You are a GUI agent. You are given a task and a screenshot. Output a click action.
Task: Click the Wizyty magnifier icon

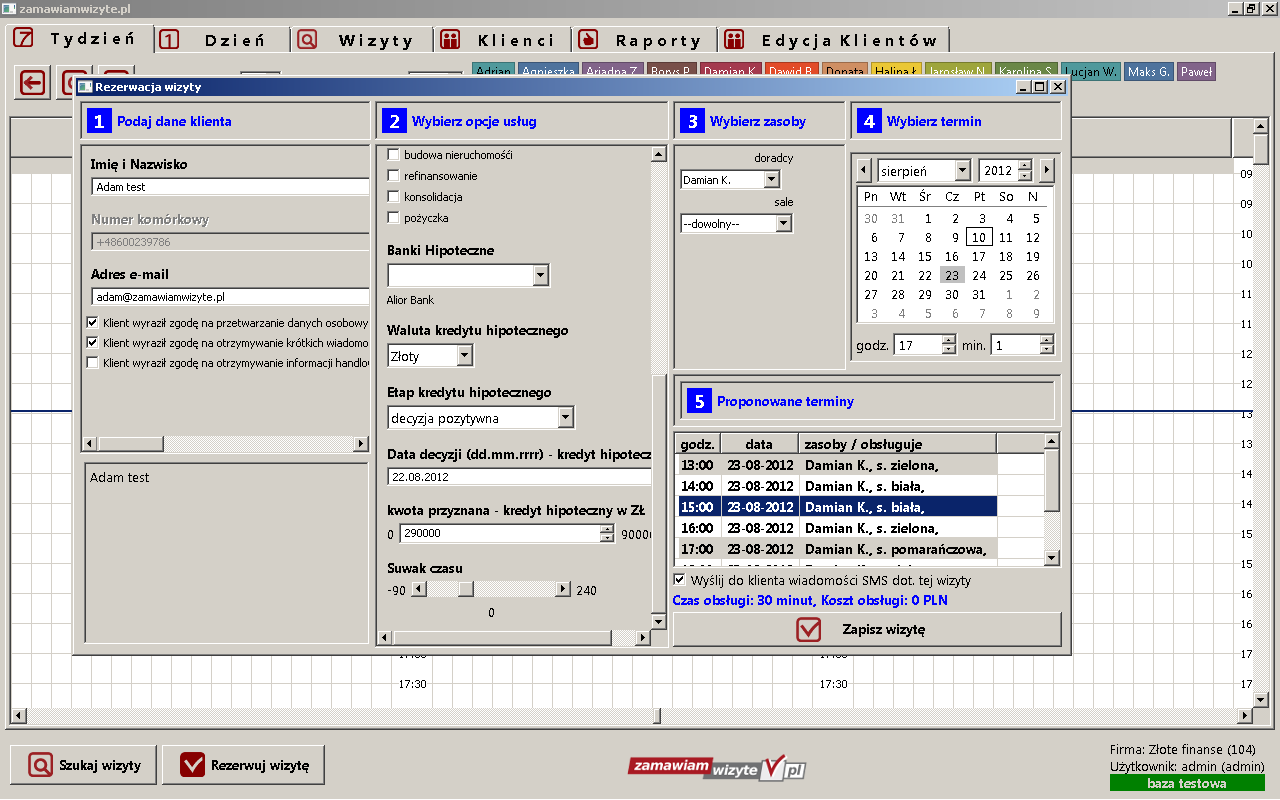point(308,40)
